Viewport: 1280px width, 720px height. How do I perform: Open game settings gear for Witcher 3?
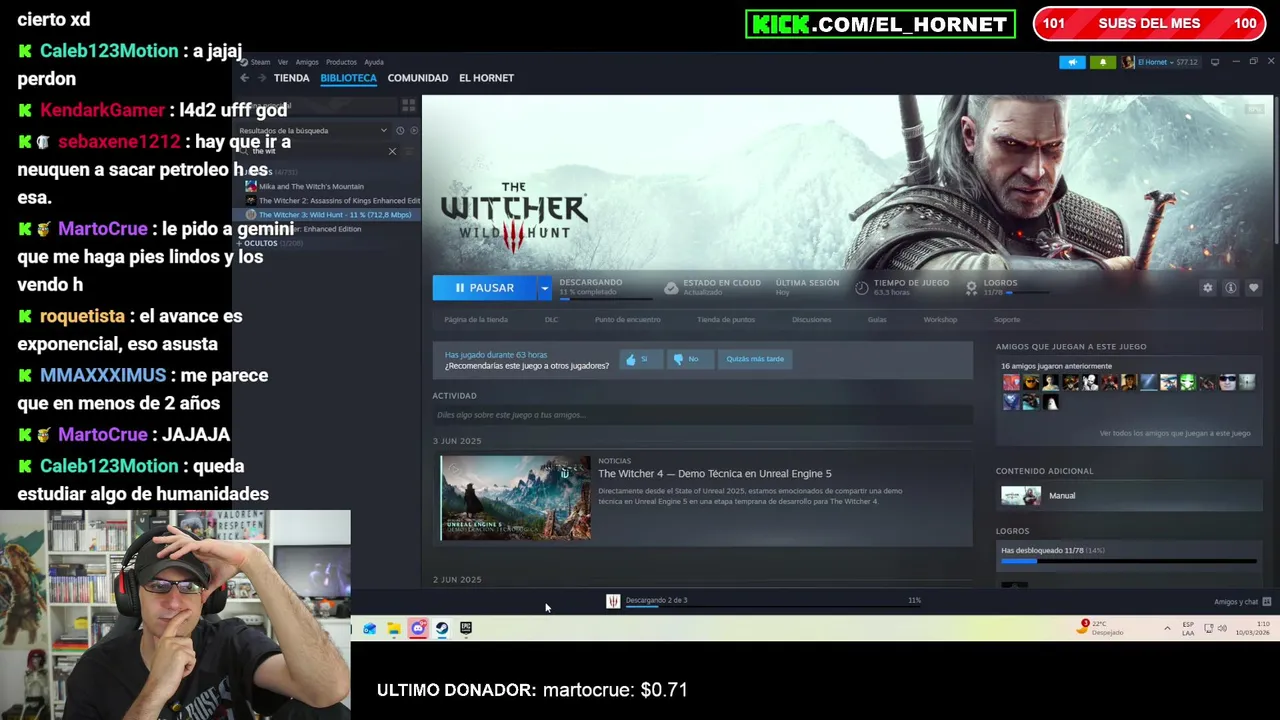(x=1207, y=288)
